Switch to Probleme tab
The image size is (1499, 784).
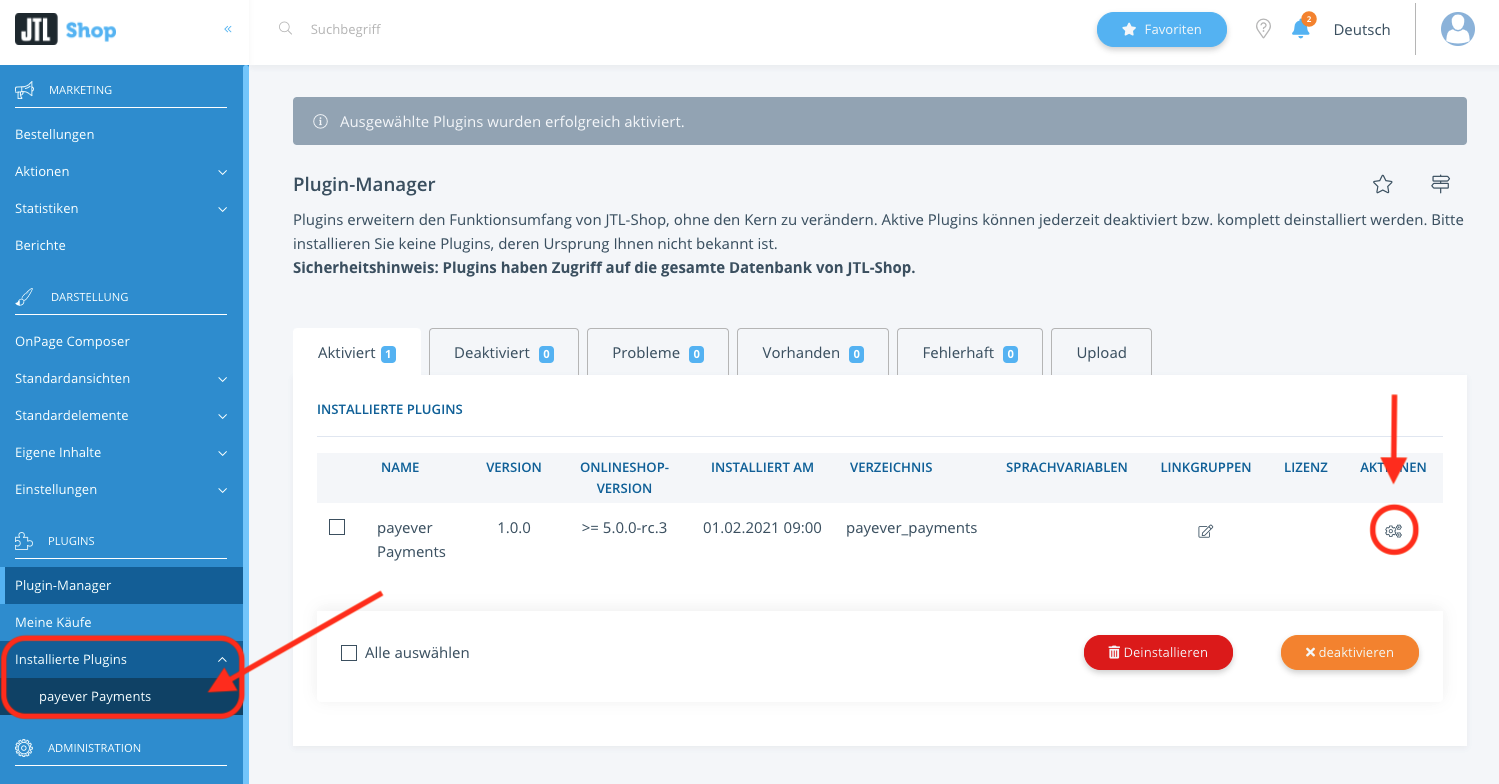pyautogui.click(x=658, y=353)
